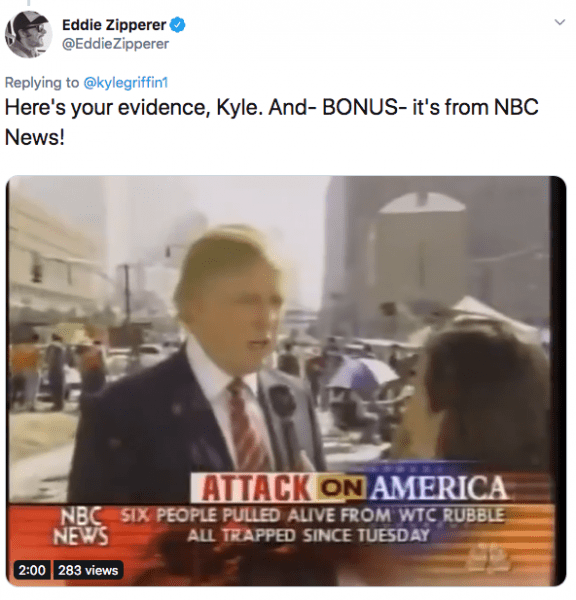Viewport: 576px width, 600px height.
Task: Click the word "News!" in the tweet
Action: pos(34,137)
